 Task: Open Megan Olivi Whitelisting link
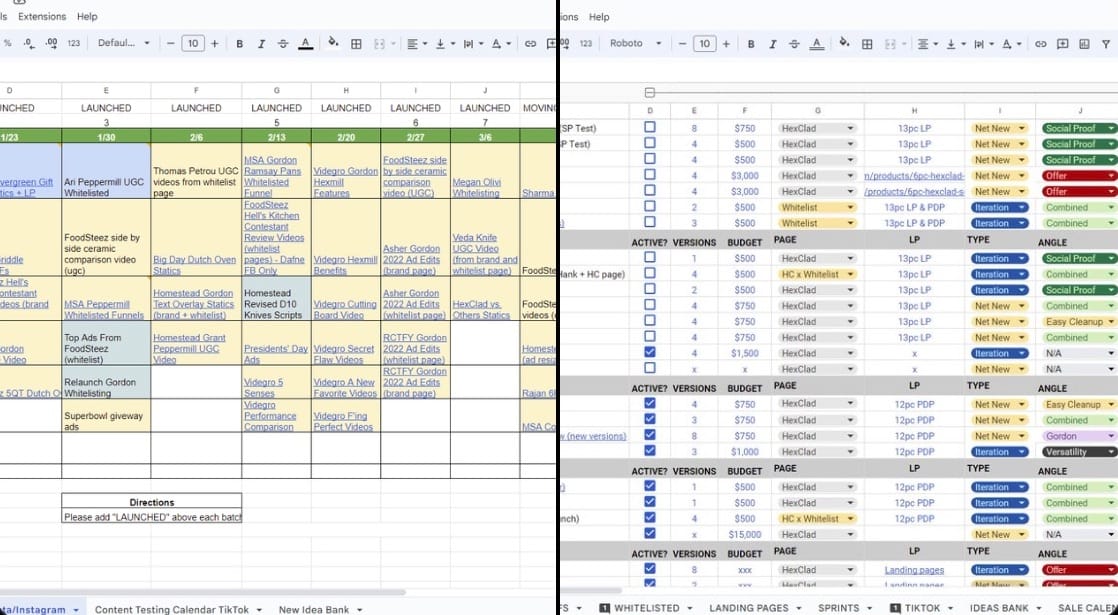pyautogui.click(x=476, y=187)
